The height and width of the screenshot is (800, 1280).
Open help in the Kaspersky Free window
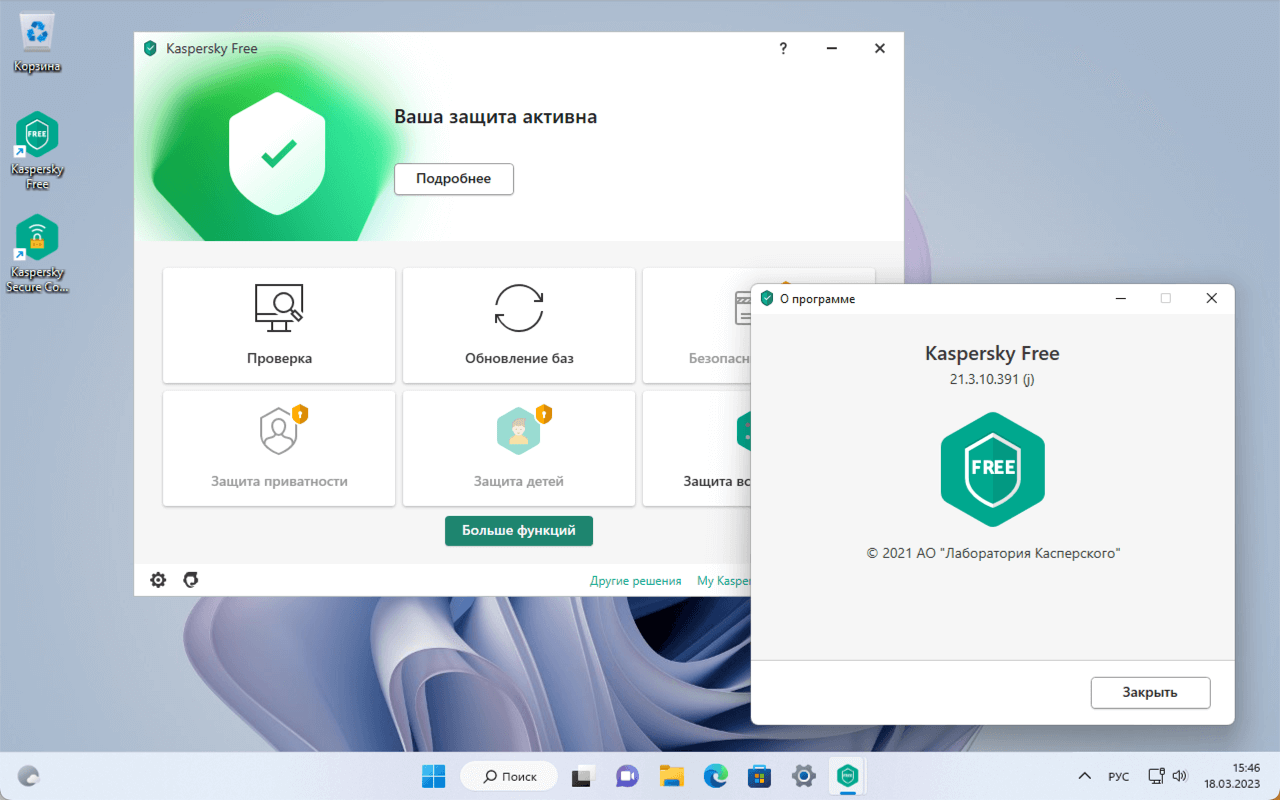[783, 48]
